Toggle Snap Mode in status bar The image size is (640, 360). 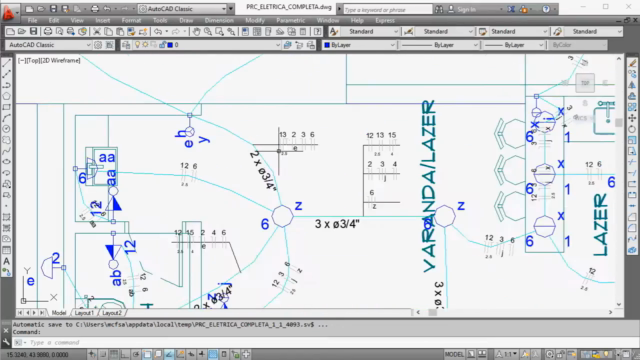(x=103, y=354)
